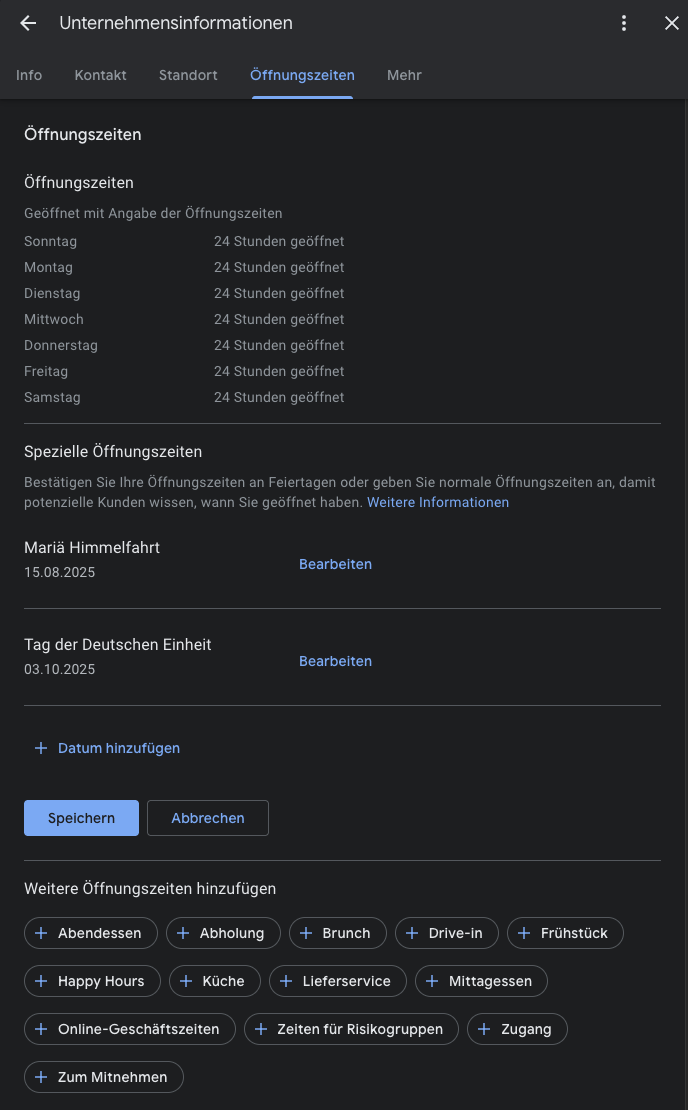
Task: Open the Standort tab
Action: tap(188, 75)
